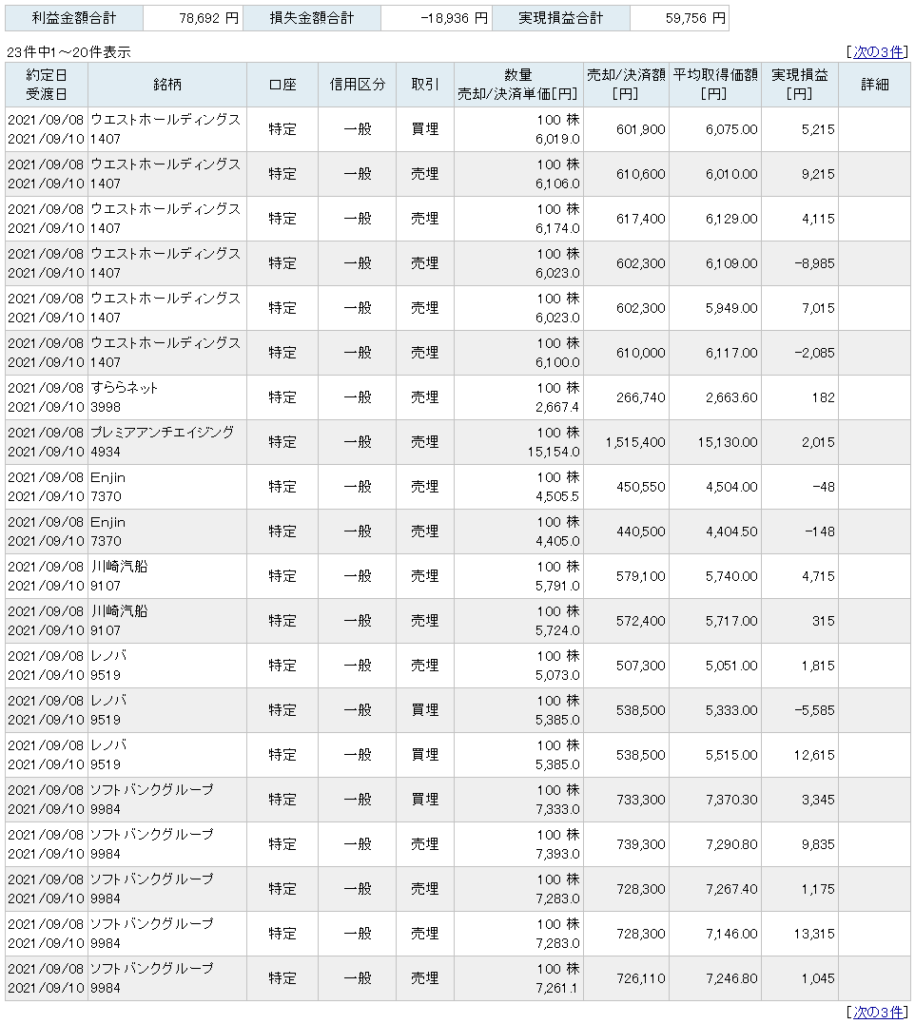The image size is (915, 1024).
Task: Click the 7,370.30 average acquisition price
Action: point(731,799)
